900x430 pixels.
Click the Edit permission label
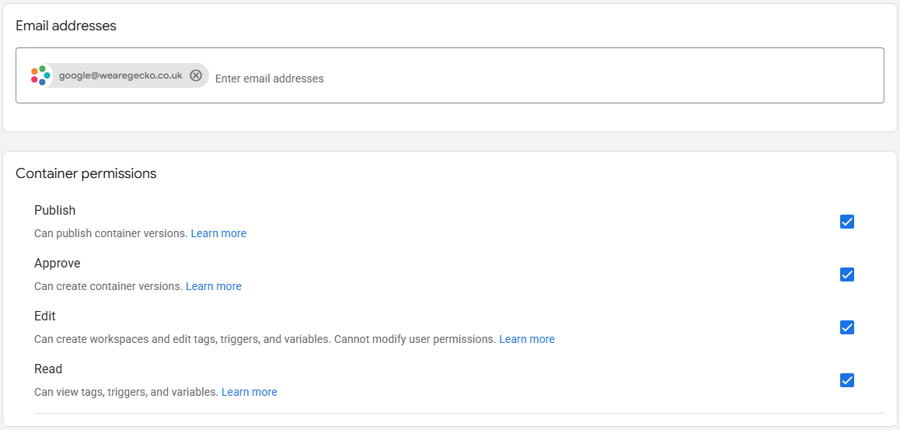point(45,317)
